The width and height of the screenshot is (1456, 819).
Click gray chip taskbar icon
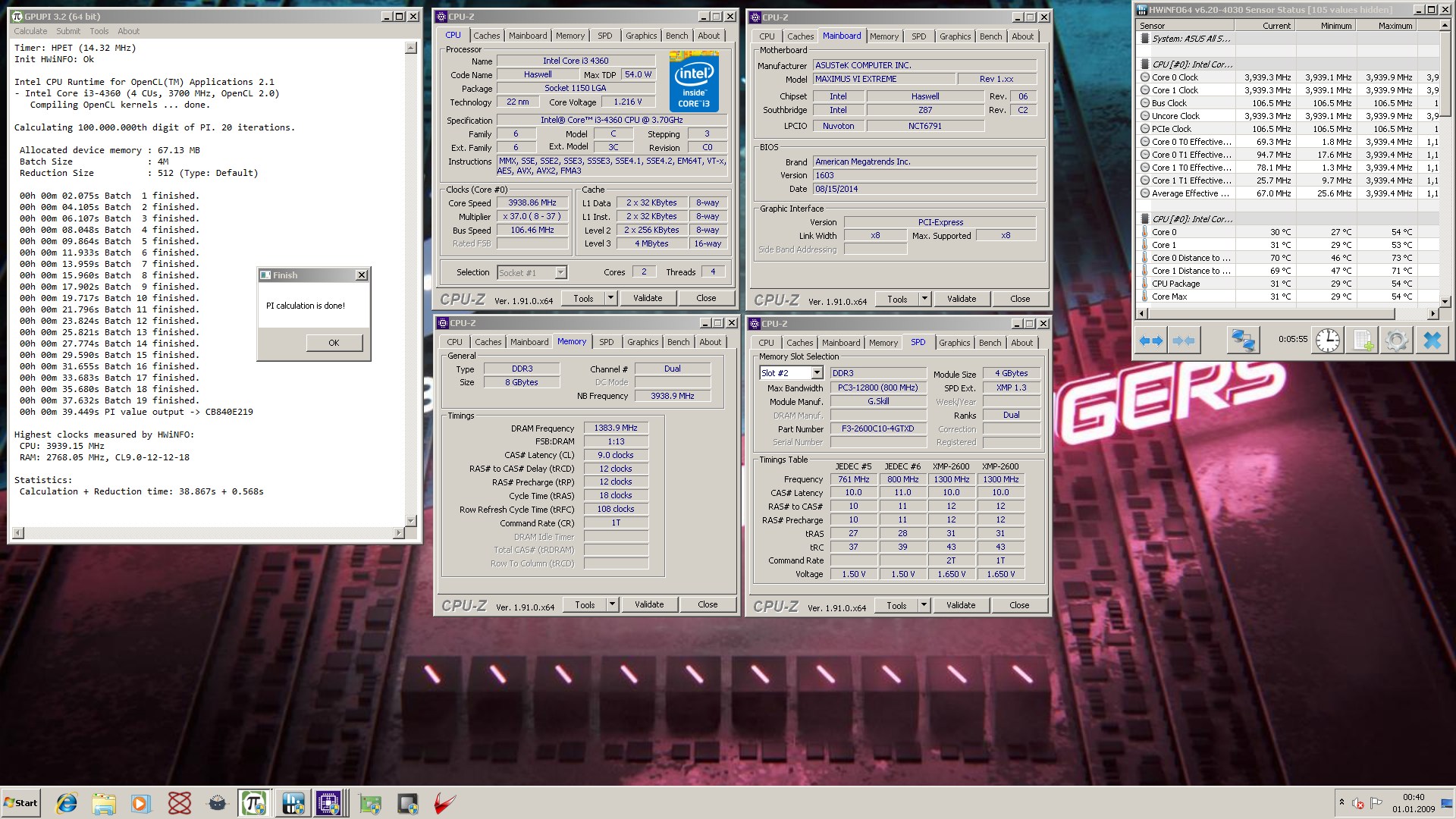408,803
